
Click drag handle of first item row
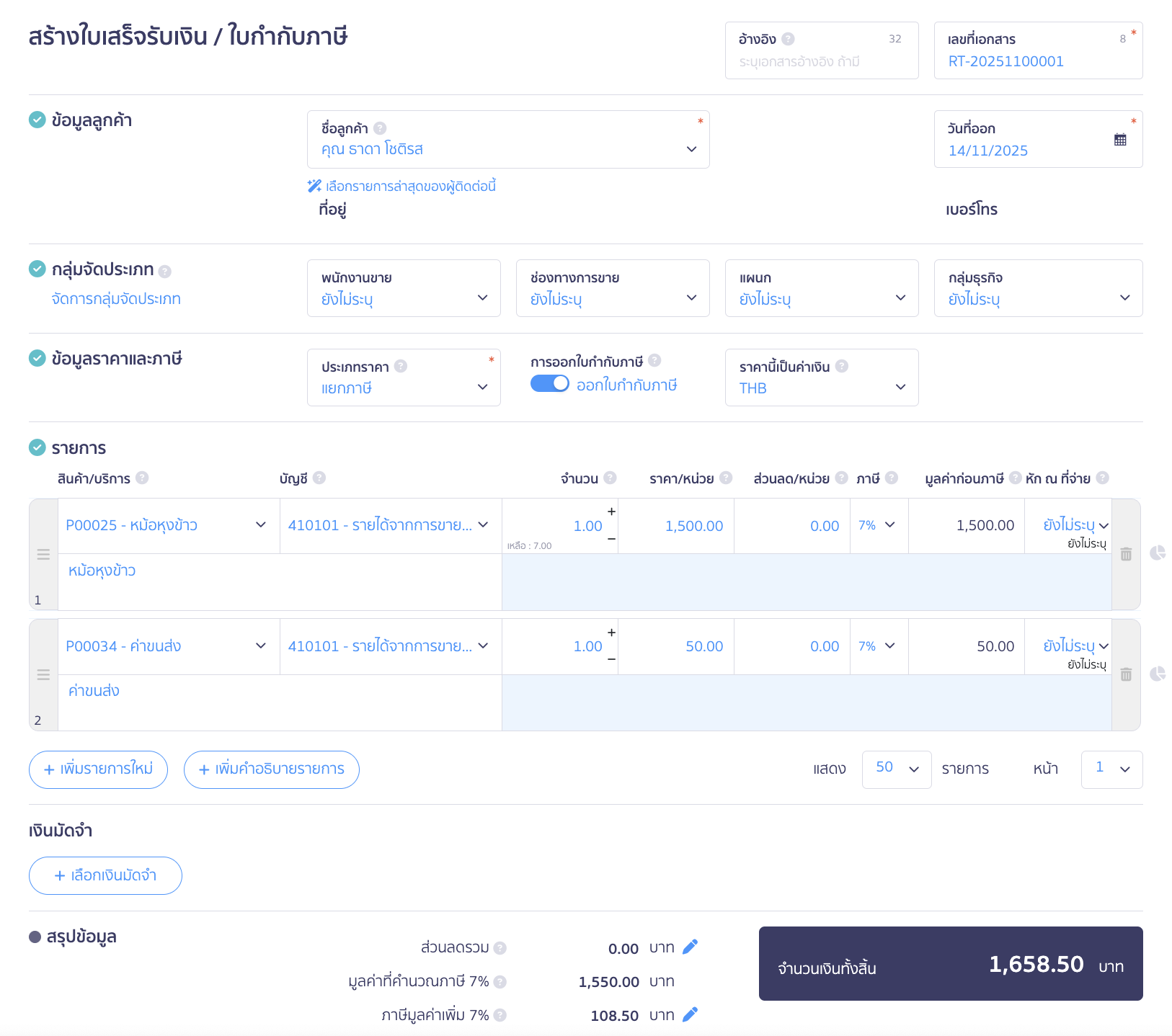point(43,554)
